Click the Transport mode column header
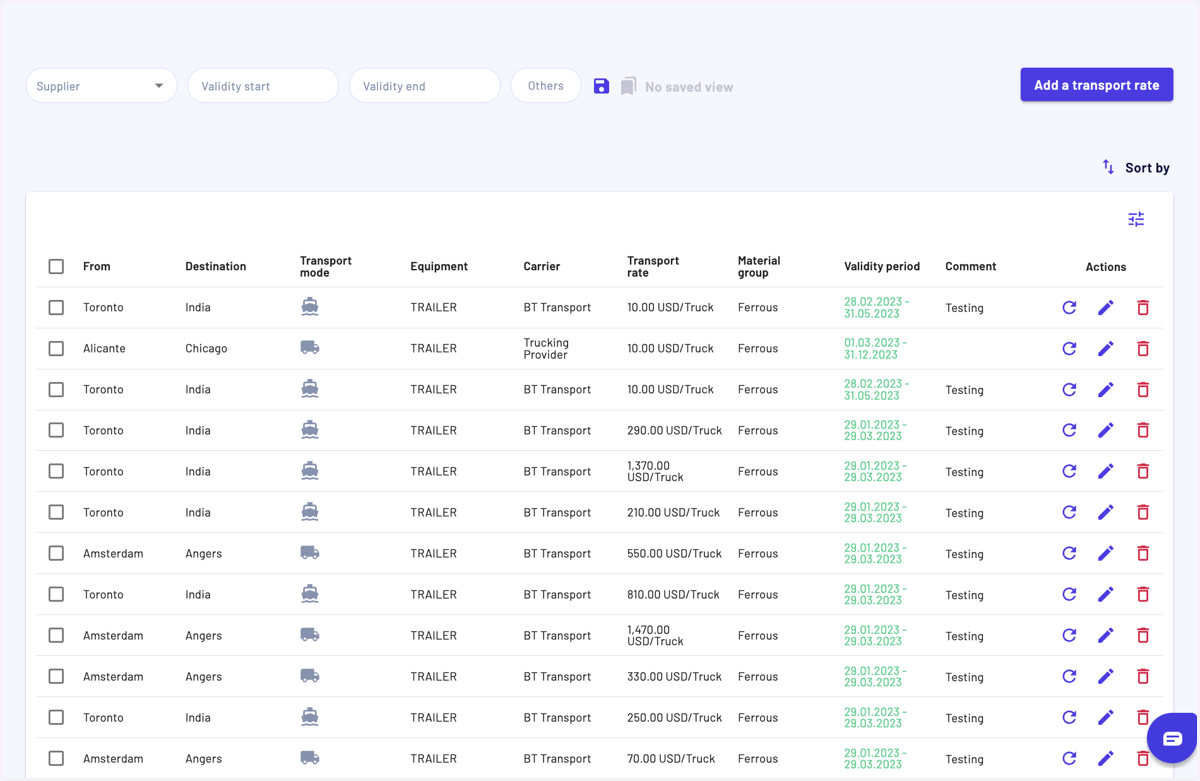 [x=326, y=266]
